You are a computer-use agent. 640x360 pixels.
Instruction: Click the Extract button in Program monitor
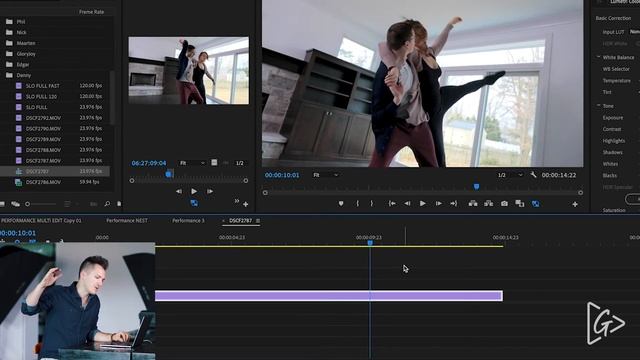point(488,203)
